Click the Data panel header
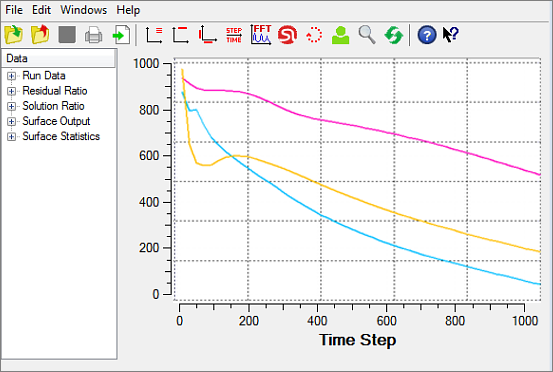This screenshot has width=553, height=372. pyautogui.click(x=58, y=58)
